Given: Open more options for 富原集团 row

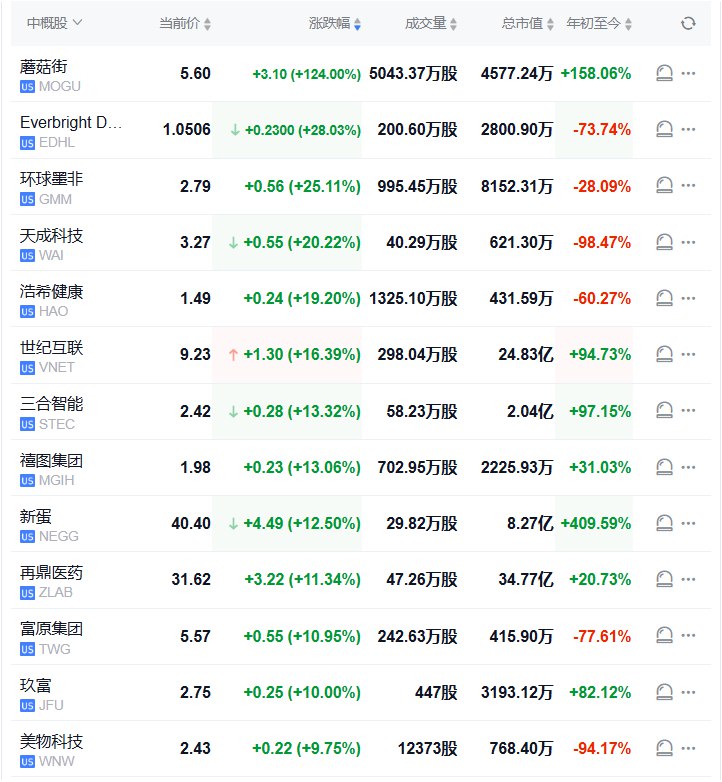Looking at the screenshot, I should [688, 635].
